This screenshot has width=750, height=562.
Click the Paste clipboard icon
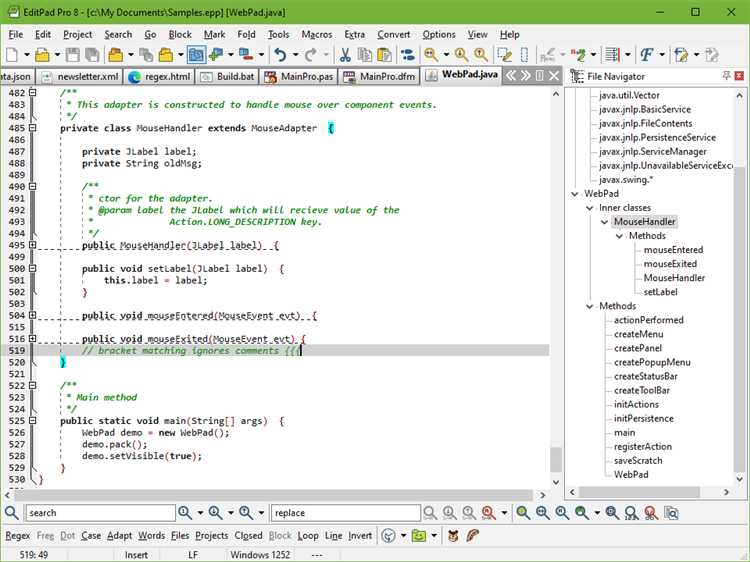385,55
